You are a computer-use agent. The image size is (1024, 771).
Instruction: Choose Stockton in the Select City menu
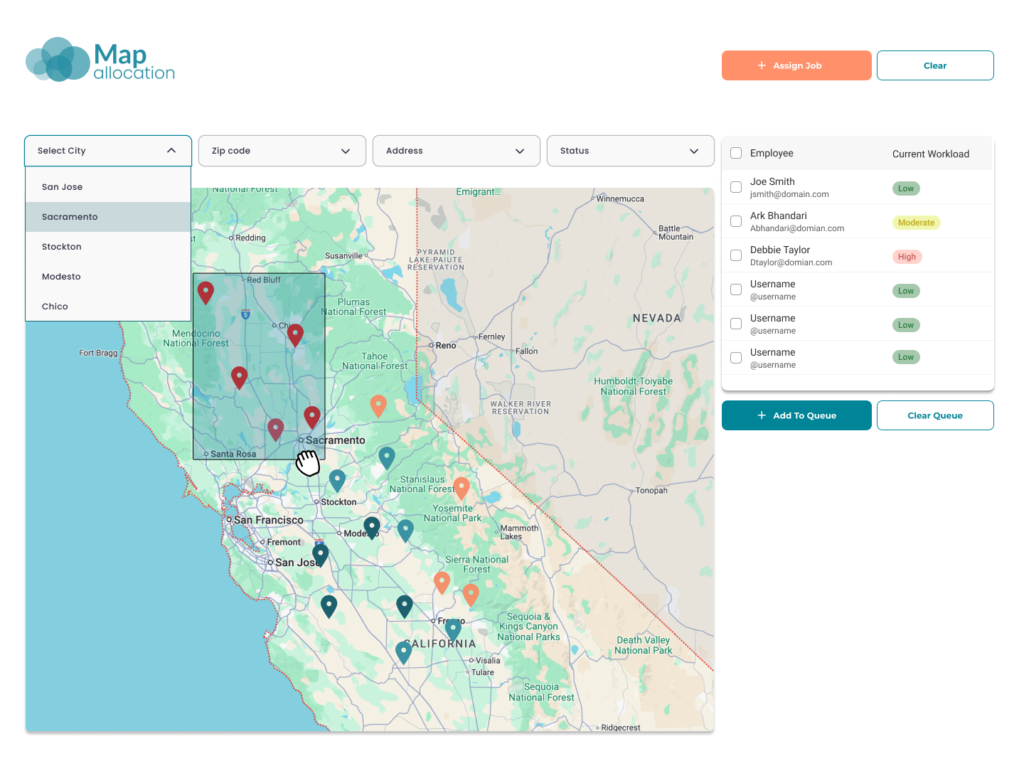62,246
